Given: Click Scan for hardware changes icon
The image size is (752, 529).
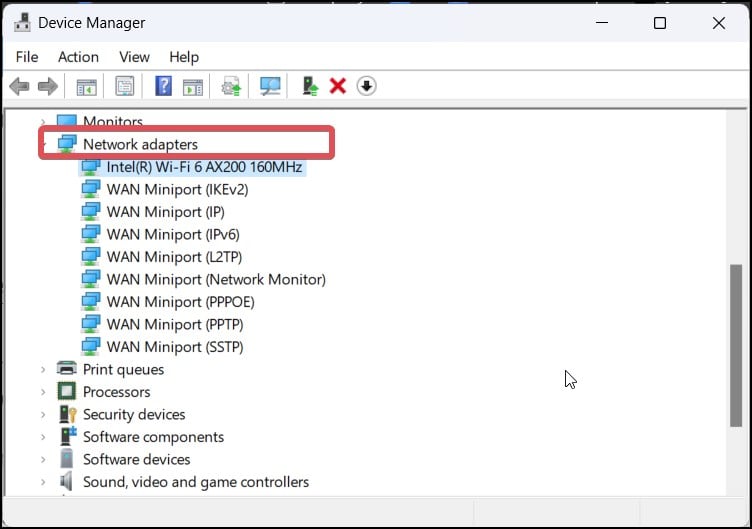Looking at the screenshot, I should click(270, 86).
